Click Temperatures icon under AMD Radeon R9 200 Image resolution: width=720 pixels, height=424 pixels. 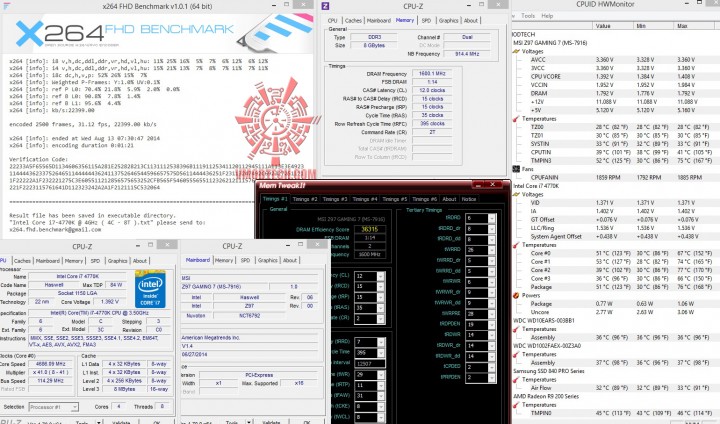[517, 405]
